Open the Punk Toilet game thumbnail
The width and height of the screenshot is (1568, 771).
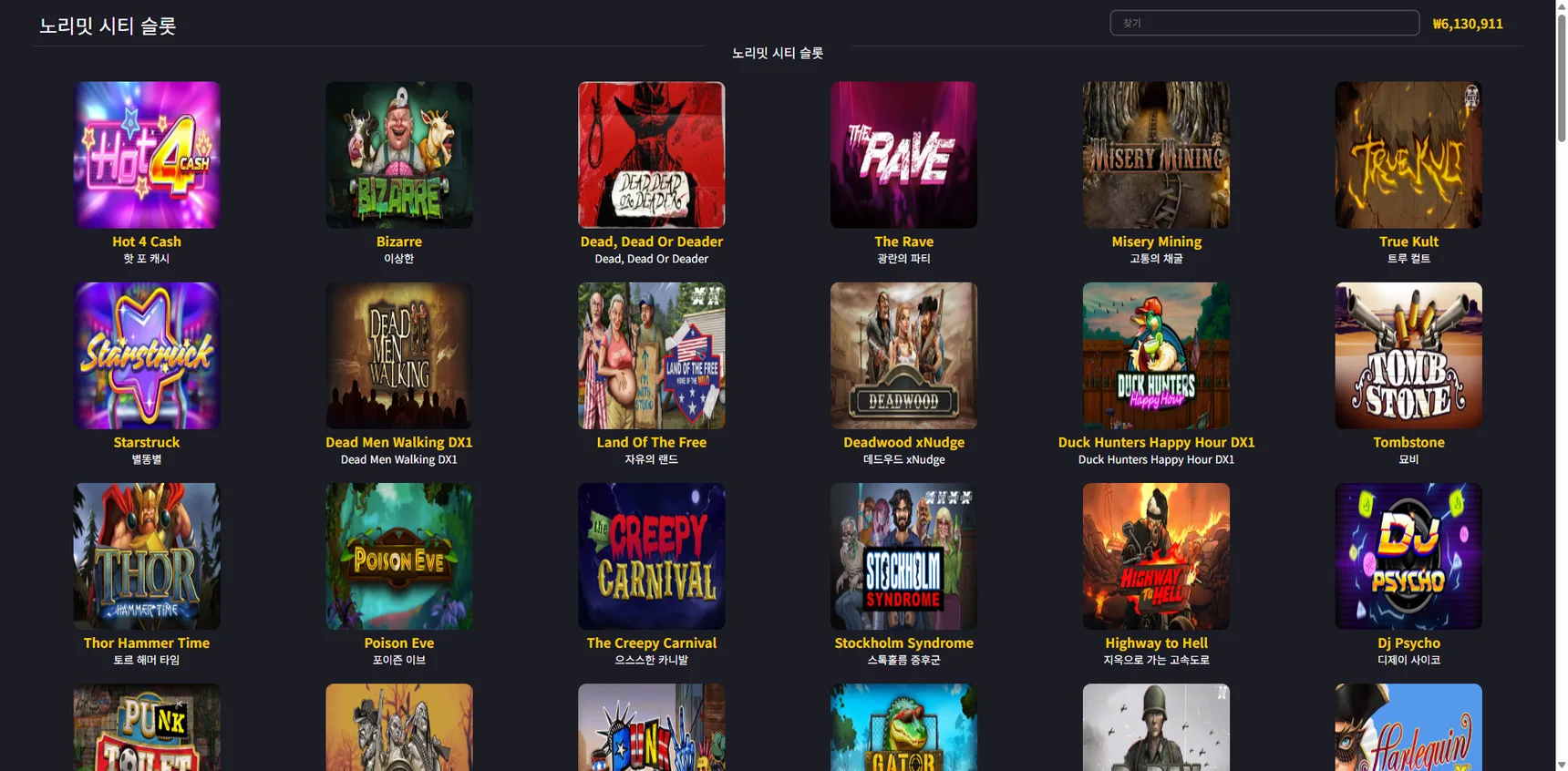click(147, 727)
